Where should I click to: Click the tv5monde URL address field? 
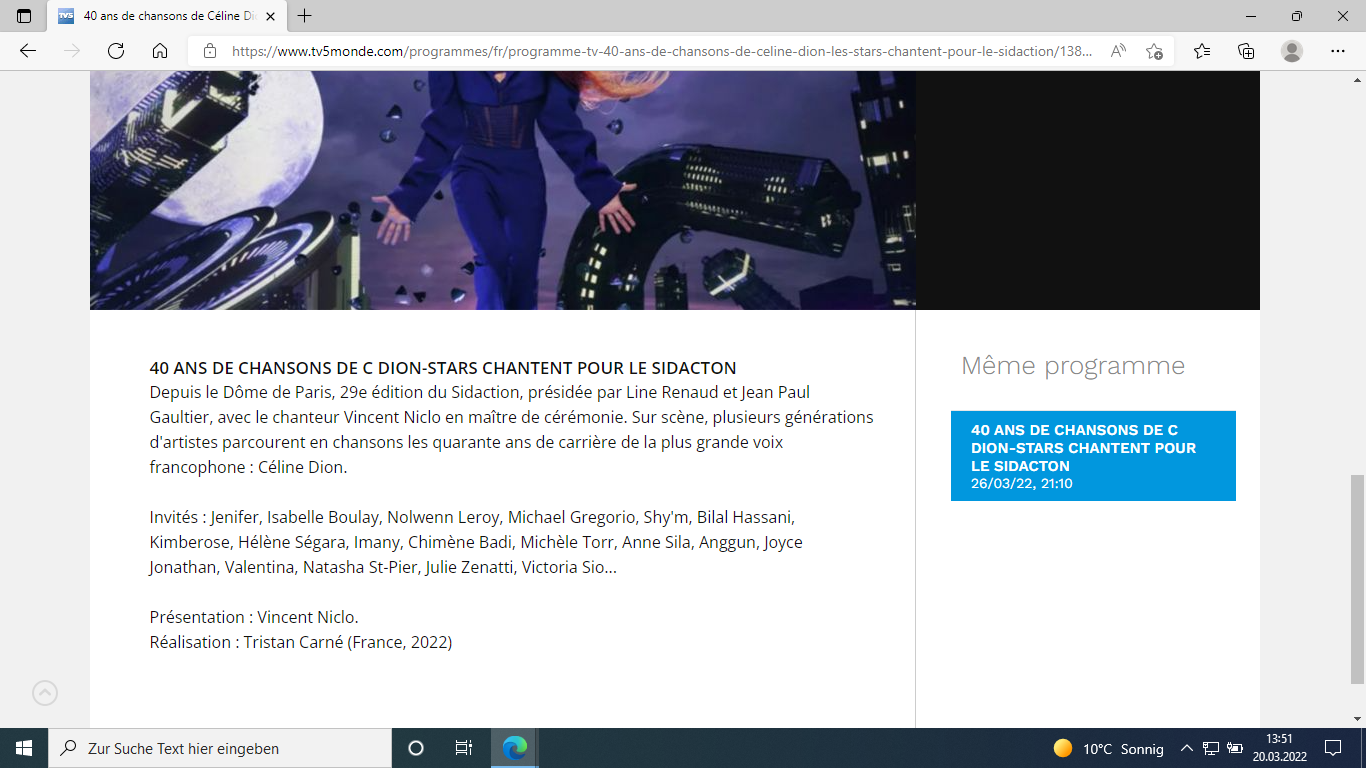660,51
